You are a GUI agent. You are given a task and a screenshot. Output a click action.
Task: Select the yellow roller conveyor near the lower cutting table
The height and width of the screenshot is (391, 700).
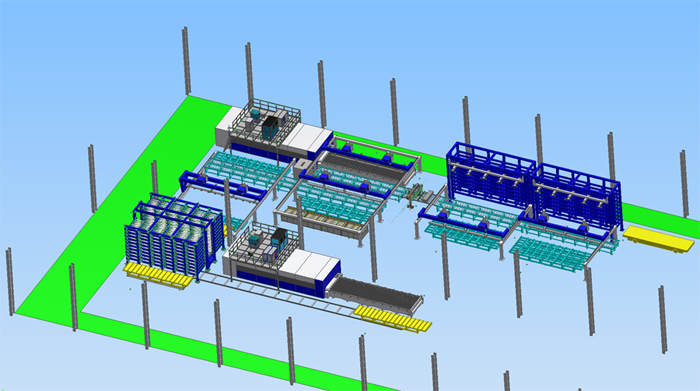393,317
